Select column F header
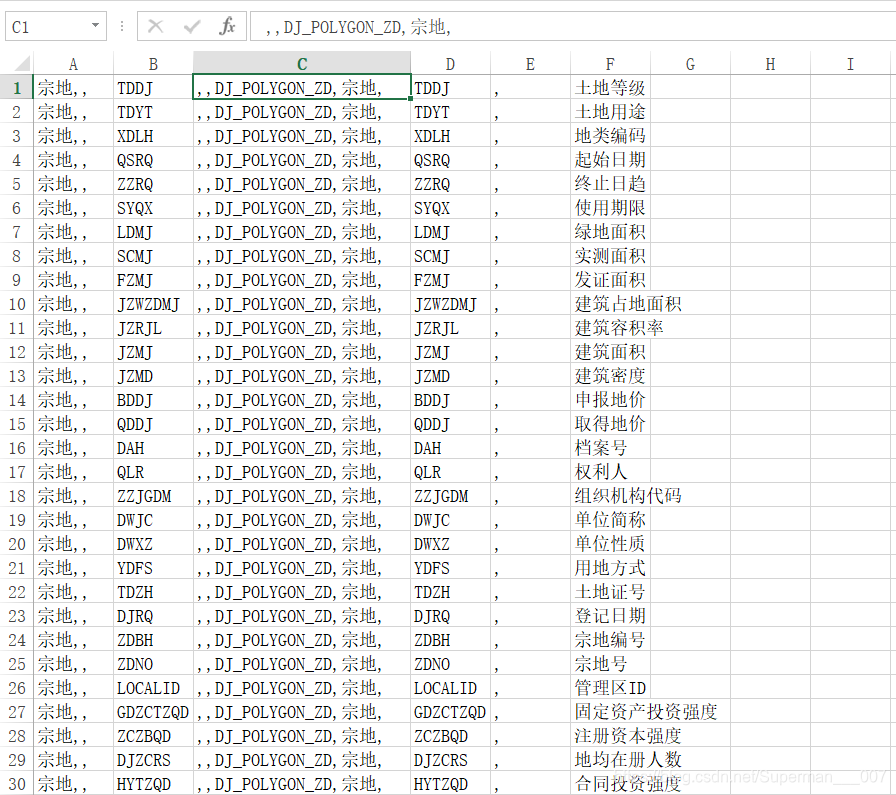 (x=610, y=63)
